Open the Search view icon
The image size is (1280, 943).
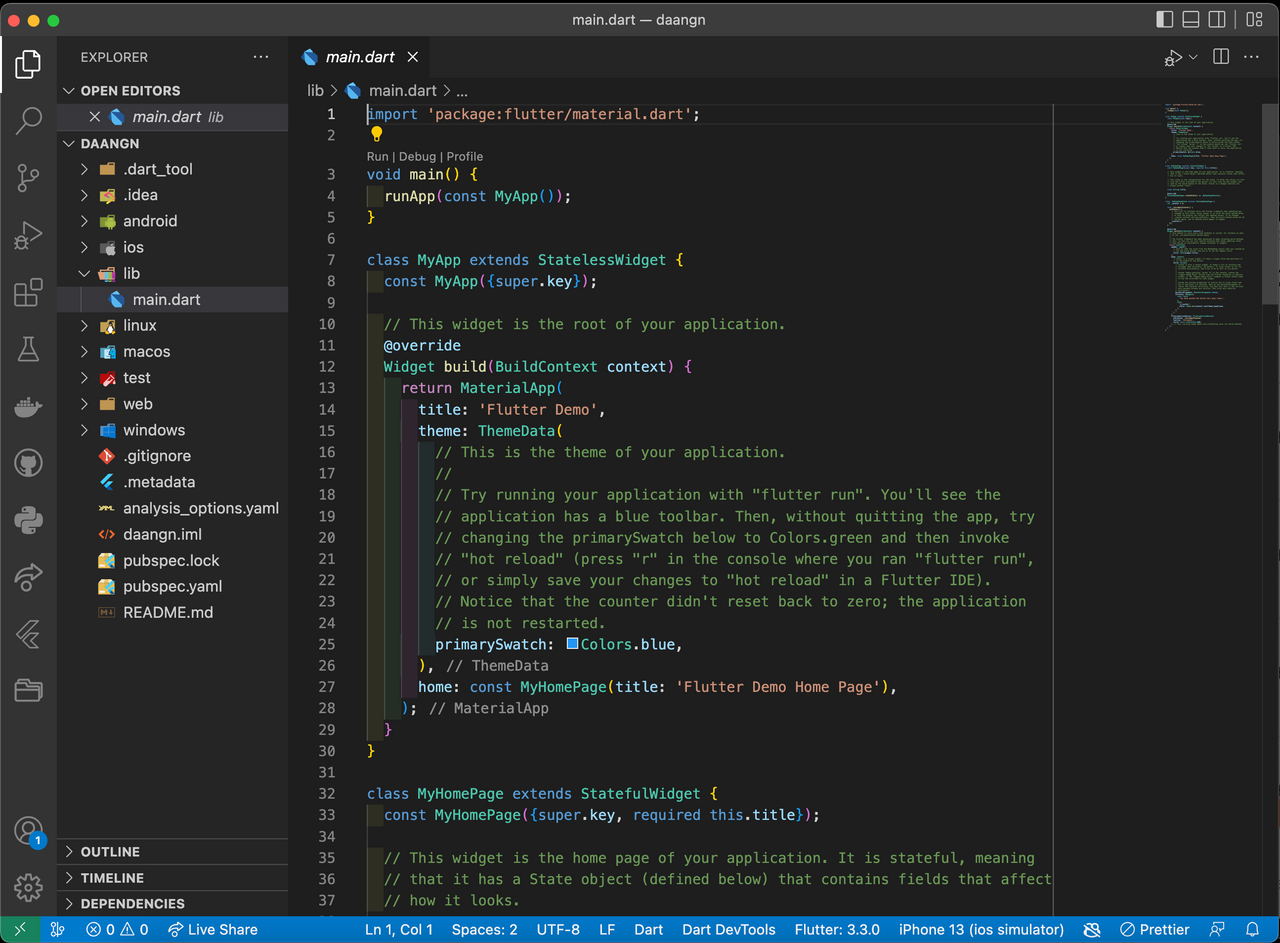click(x=28, y=121)
